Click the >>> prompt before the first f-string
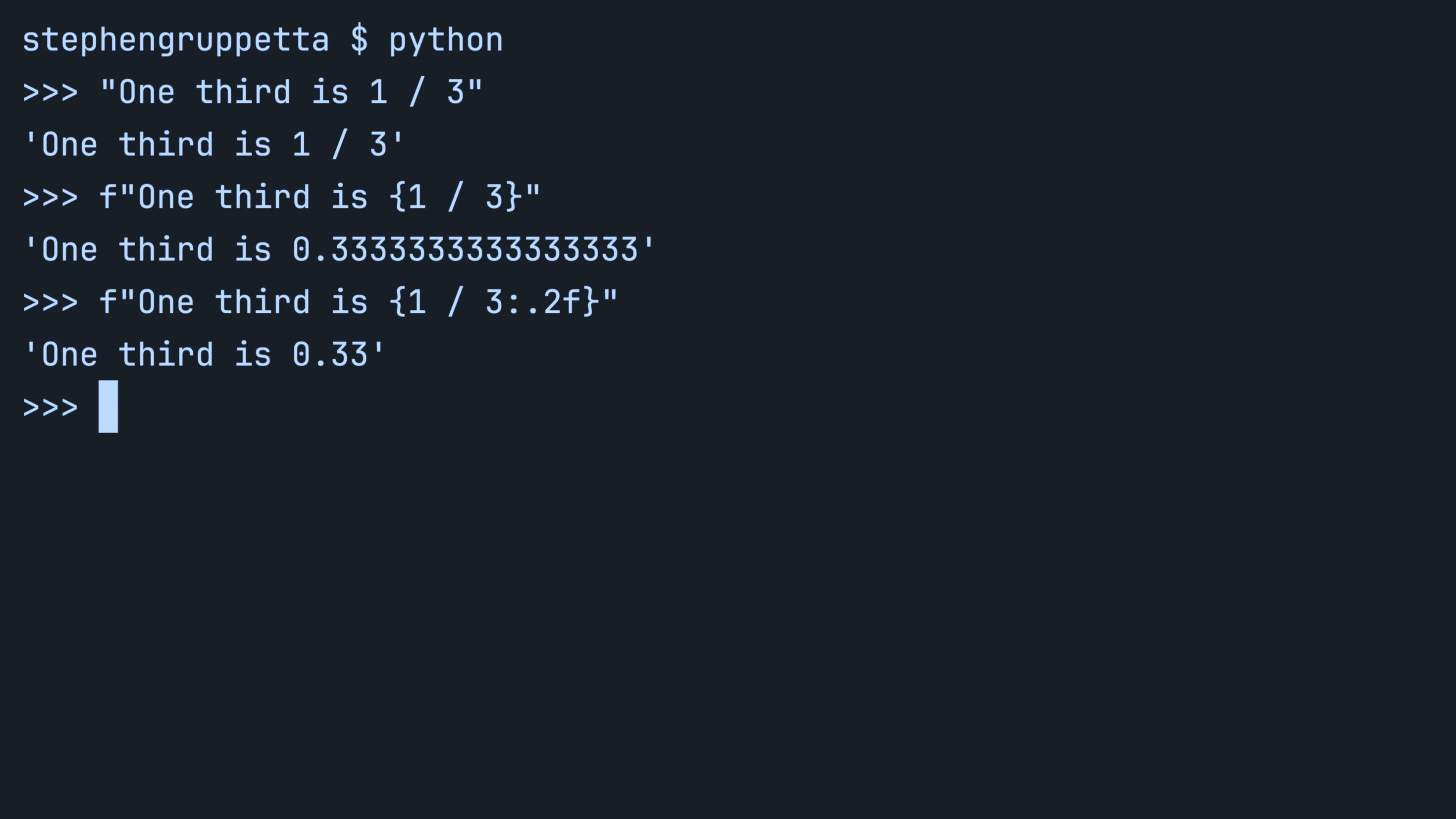Viewport: 1456px width, 819px height. tap(50, 198)
